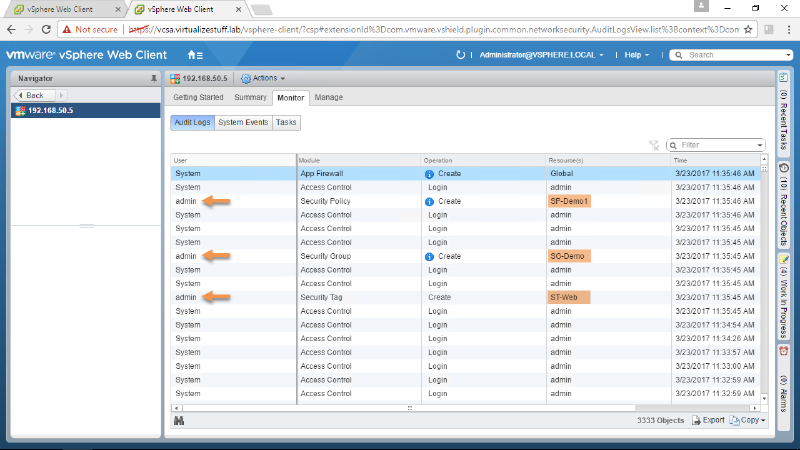Close the first vSphere Web Client tab
The image size is (800, 450).
(x=118, y=9)
